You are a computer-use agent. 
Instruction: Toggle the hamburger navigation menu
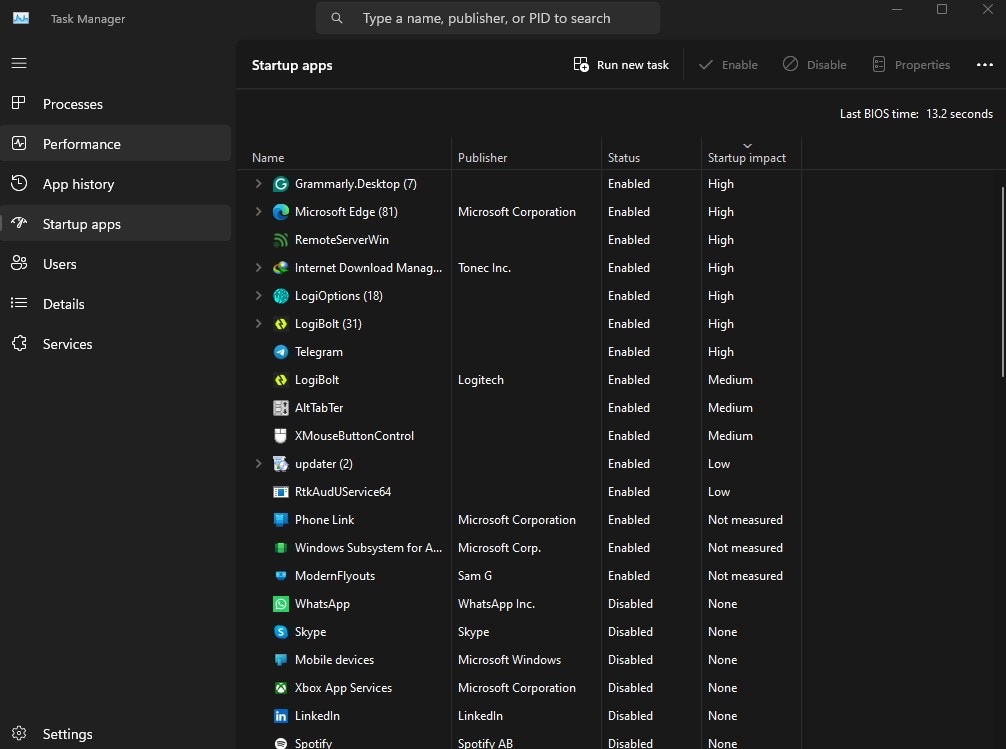point(19,63)
